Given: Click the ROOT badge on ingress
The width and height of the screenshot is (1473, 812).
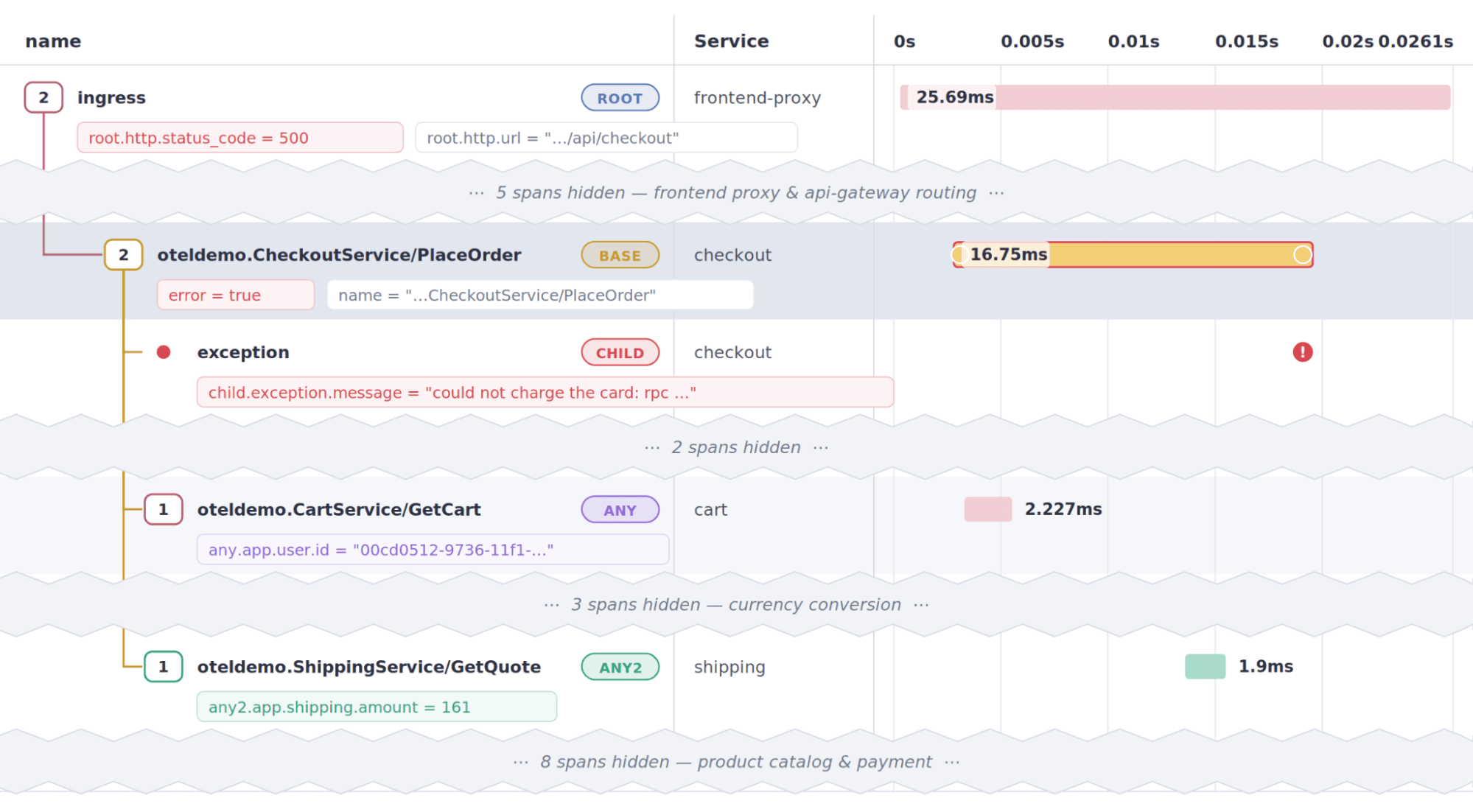Looking at the screenshot, I should click(620, 98).
